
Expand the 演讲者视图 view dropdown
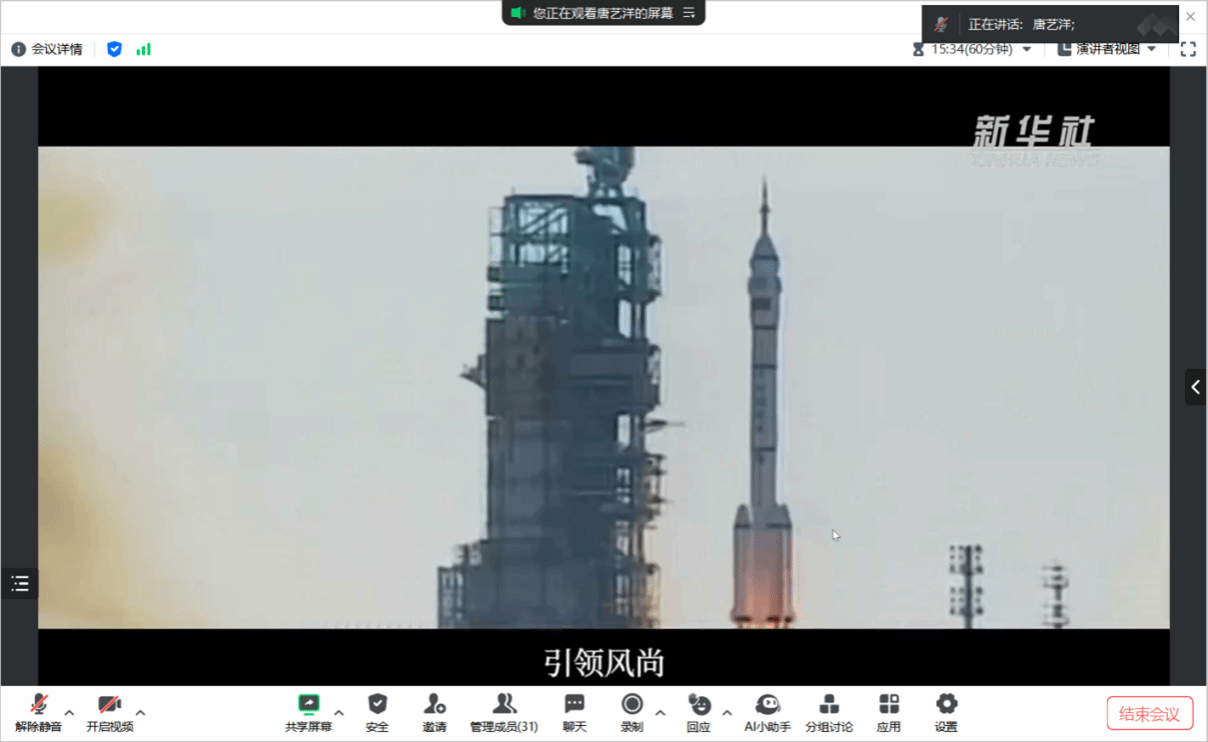coord(1107,49)
